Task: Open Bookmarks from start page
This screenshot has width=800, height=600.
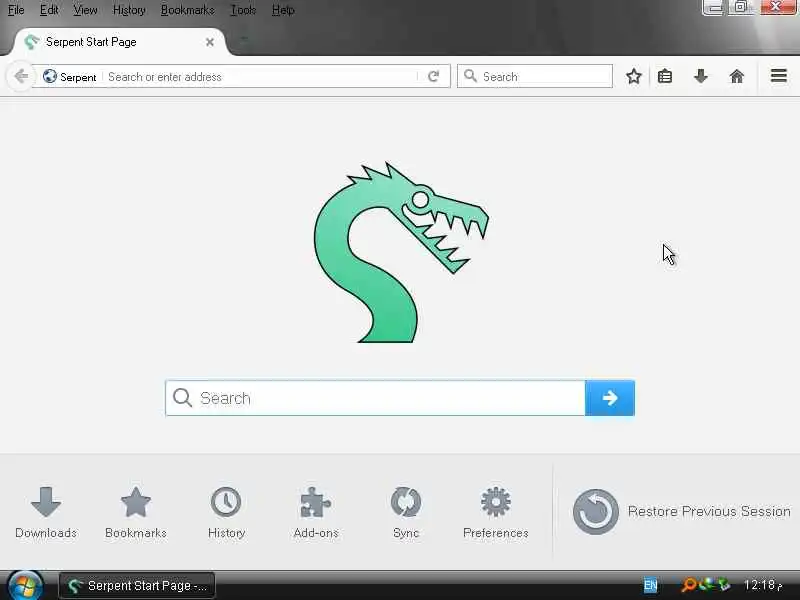Action: (x=136, y=512)
